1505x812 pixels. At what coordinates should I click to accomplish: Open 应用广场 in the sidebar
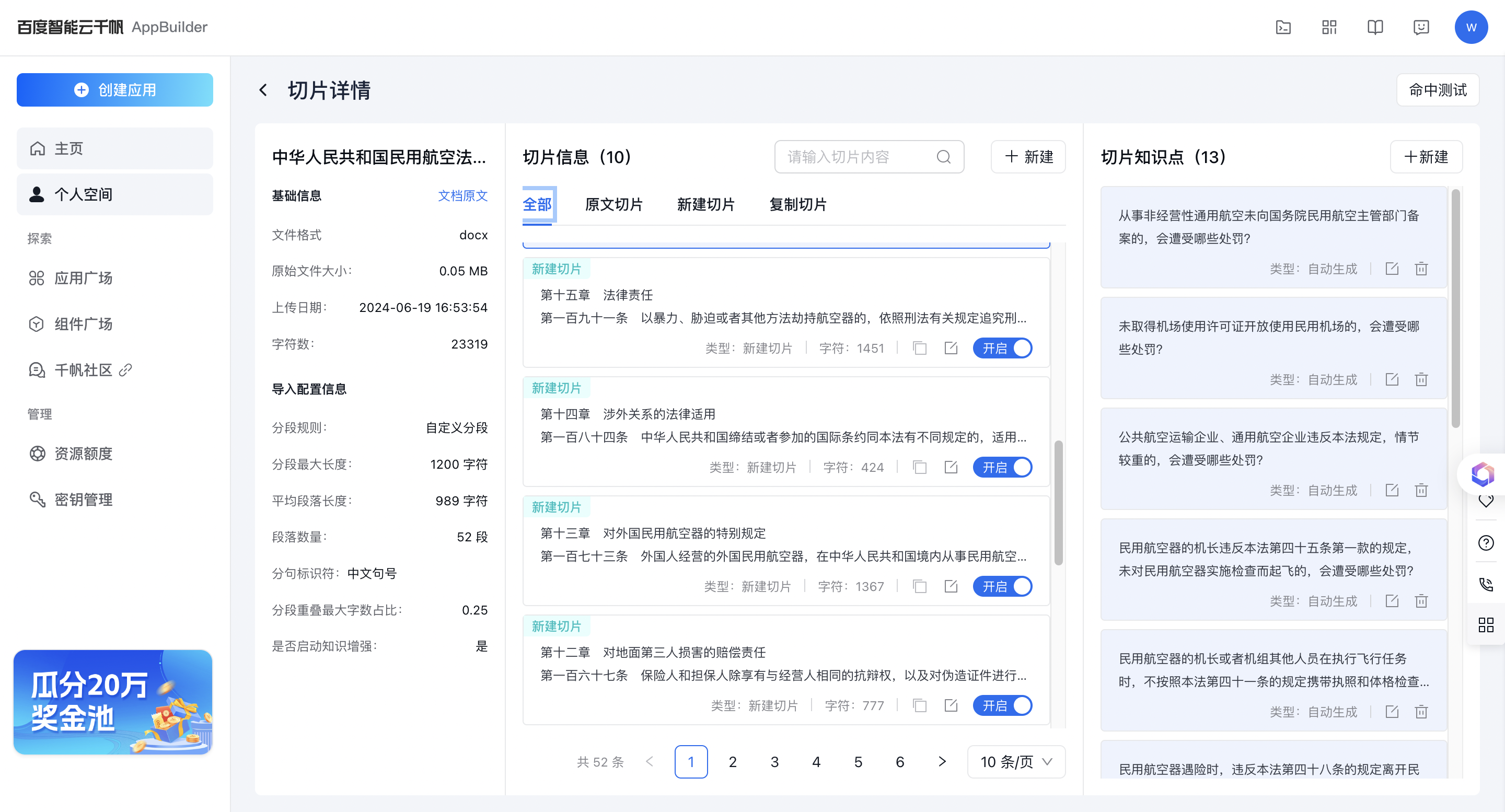tap(114, 278)
